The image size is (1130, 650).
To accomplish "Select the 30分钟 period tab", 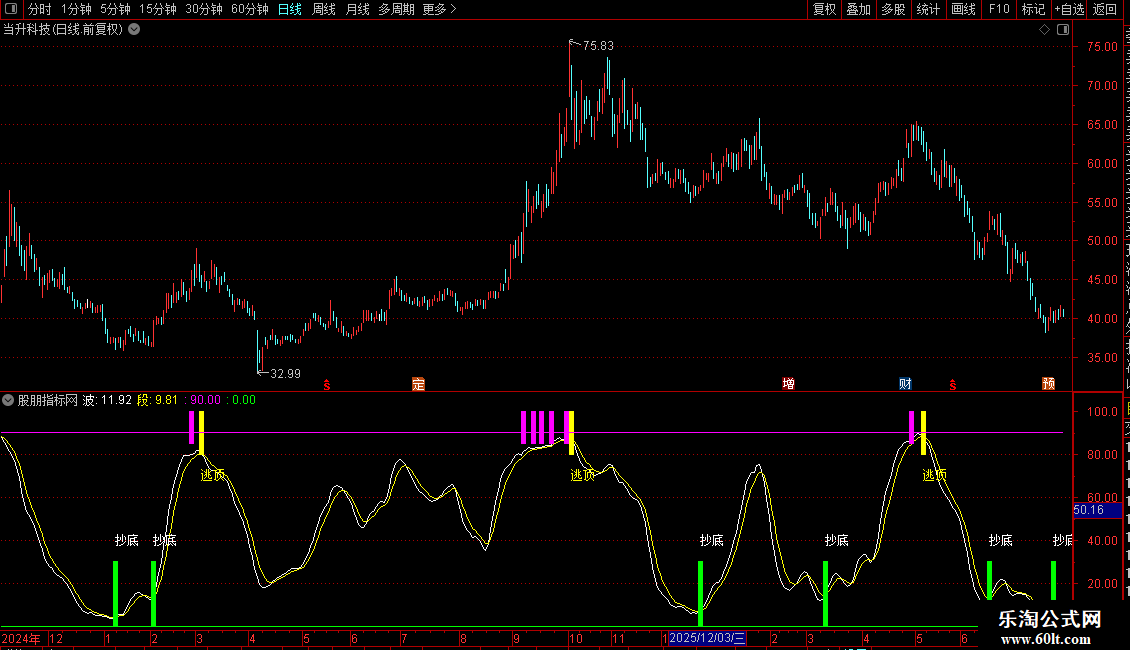I will point(204,9).
